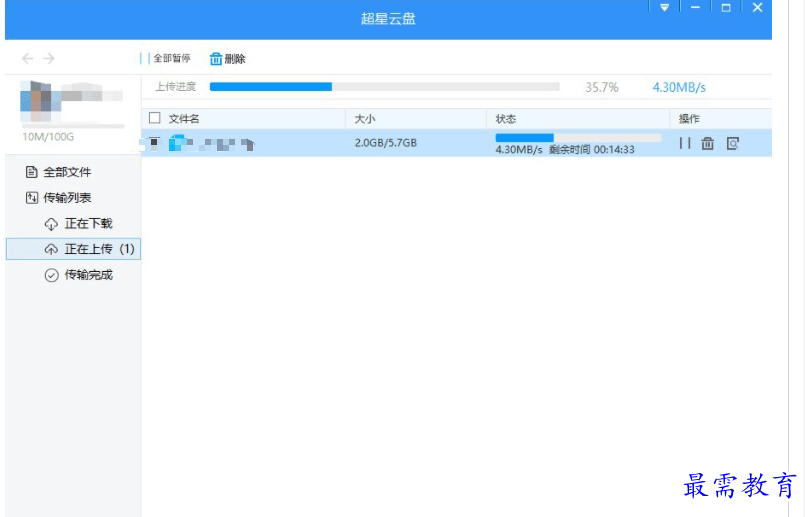Open the title bar dropdown menu arrow
This screenshot has height=517, width=805.
664,8
